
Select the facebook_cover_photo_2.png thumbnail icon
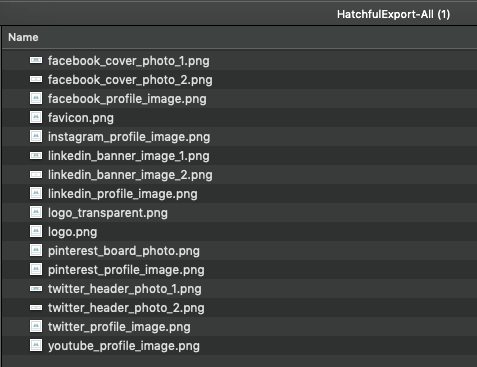click(36, 79)
